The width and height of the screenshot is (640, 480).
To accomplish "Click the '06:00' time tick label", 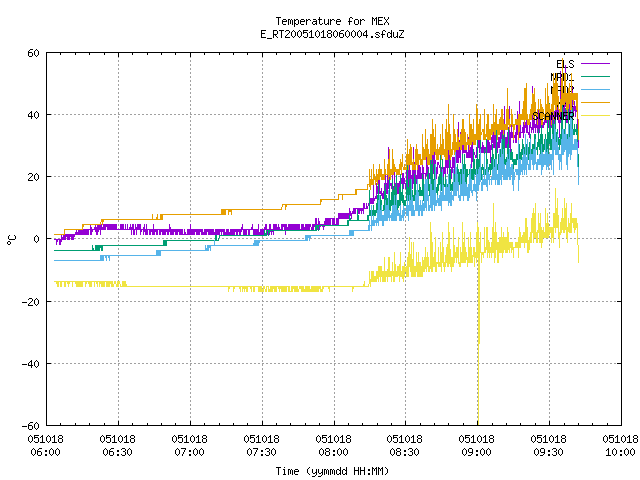I will 45,452.
